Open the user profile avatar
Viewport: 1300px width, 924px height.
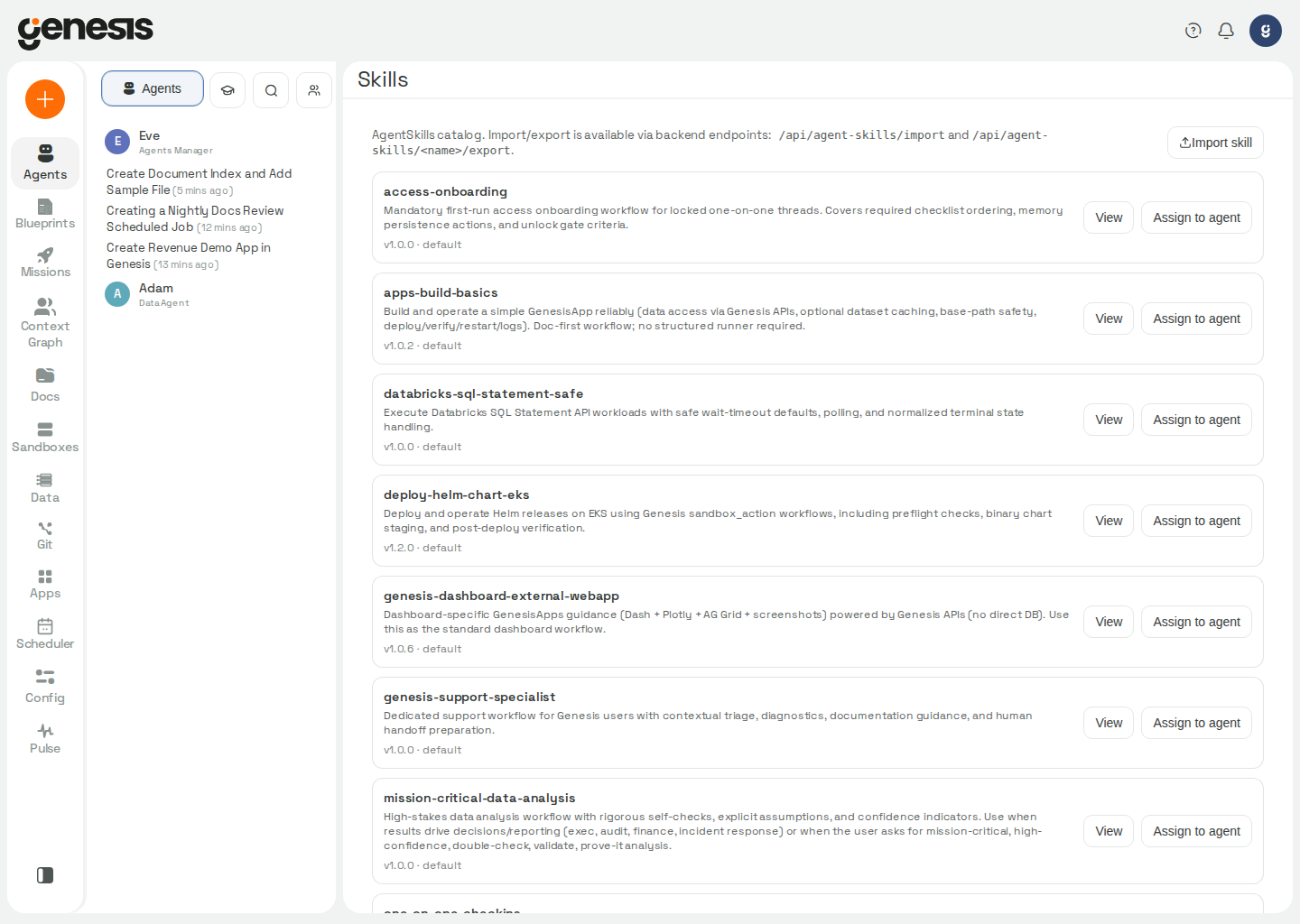pyautogui.click(x=1266, y=31)
